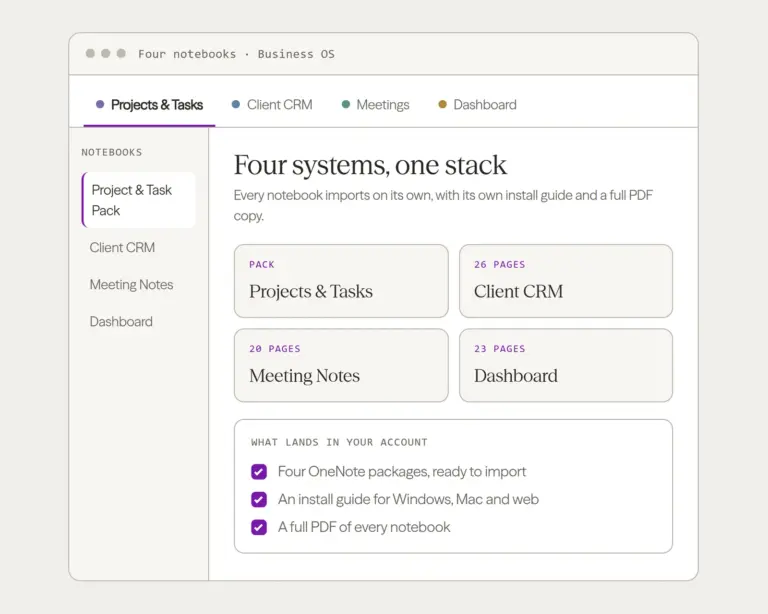Click the middle window control dot
The width and height of the screenshot is (768, 614).
point(106,53)
